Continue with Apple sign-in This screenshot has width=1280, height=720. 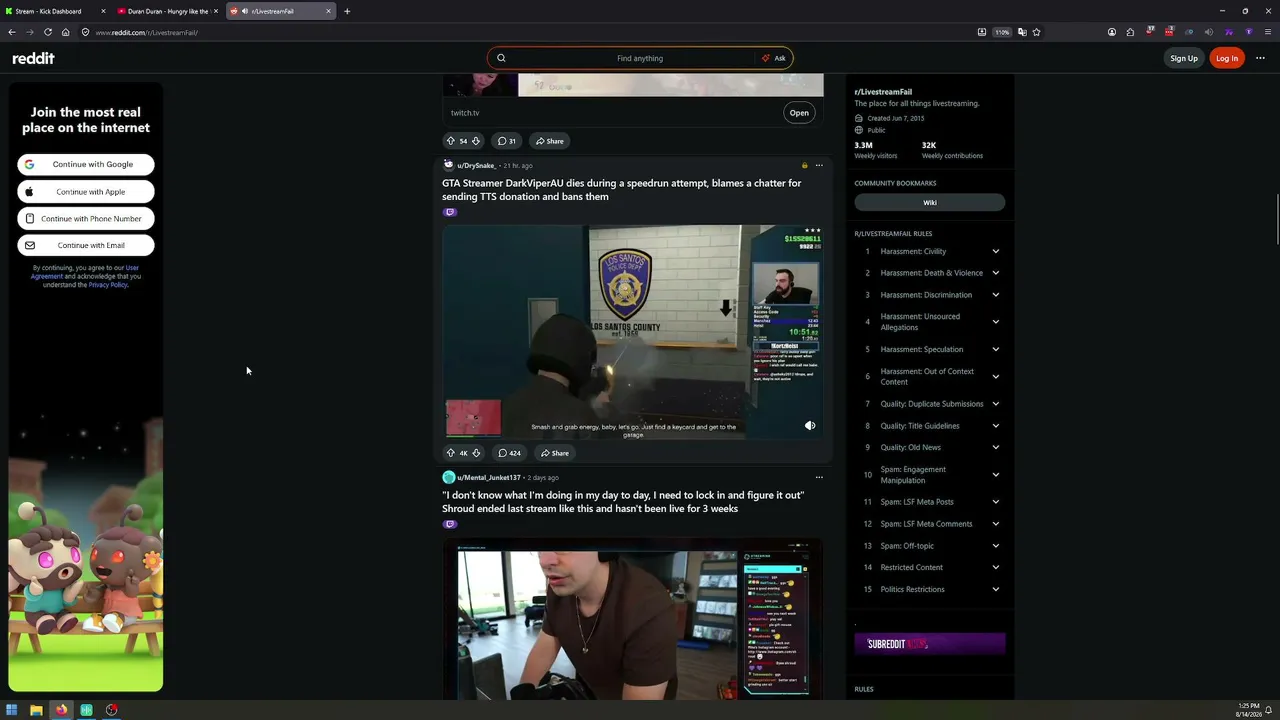coord(86,192)
